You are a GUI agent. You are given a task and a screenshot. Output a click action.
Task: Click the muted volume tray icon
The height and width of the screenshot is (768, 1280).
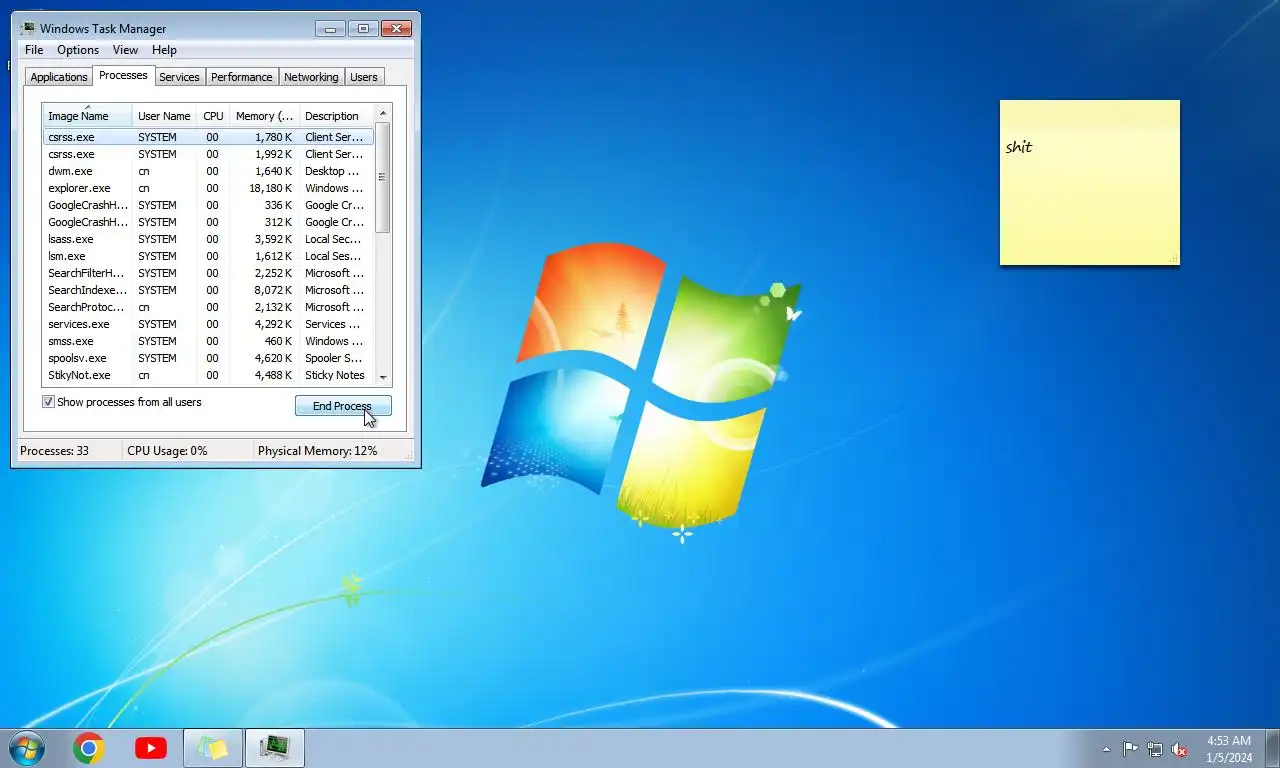pos(1179,749)
